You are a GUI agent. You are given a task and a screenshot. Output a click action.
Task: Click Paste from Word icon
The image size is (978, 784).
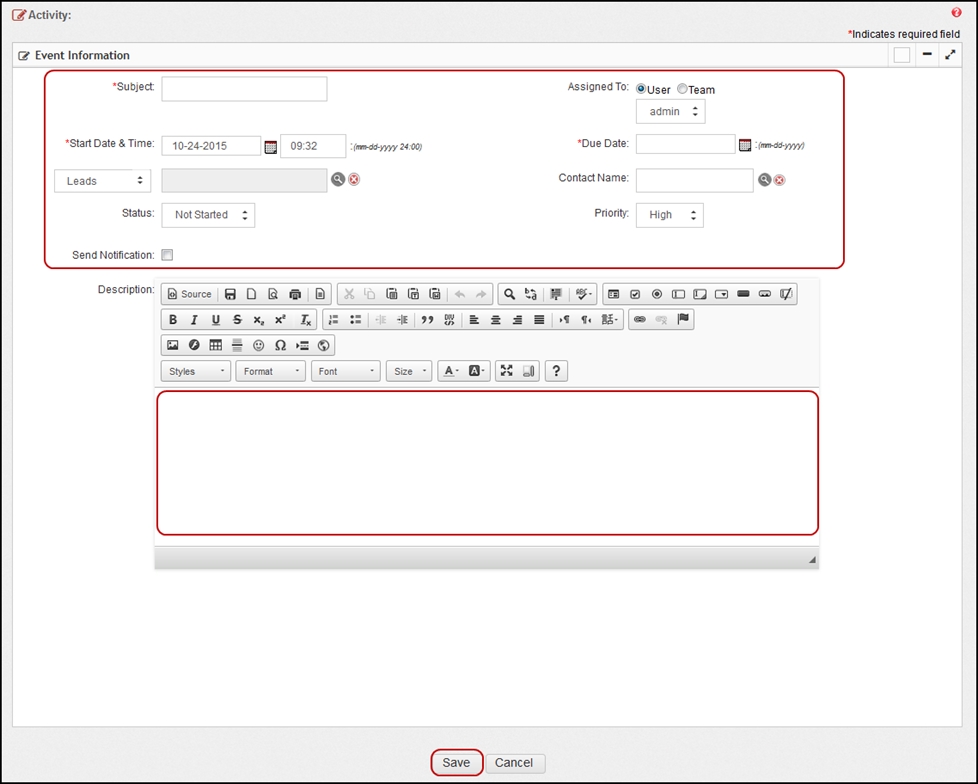coord(435,294)
